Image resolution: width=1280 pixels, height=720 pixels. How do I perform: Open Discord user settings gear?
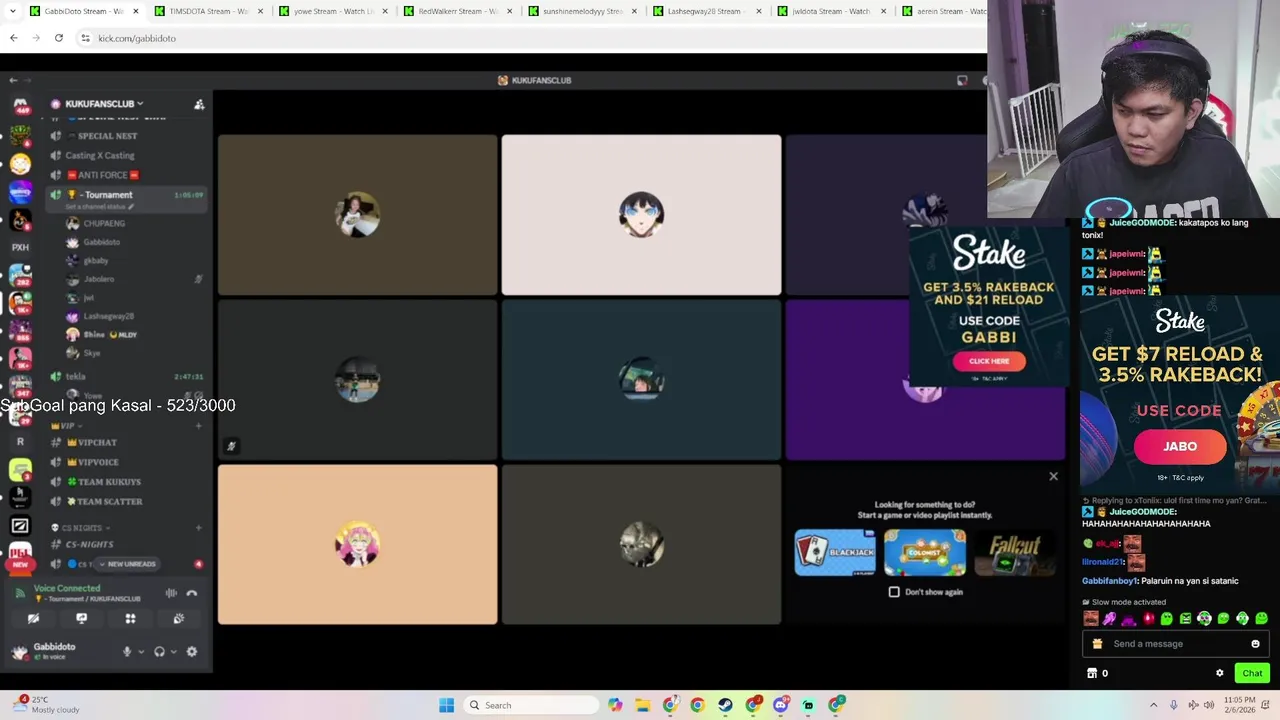pos(192,651)
